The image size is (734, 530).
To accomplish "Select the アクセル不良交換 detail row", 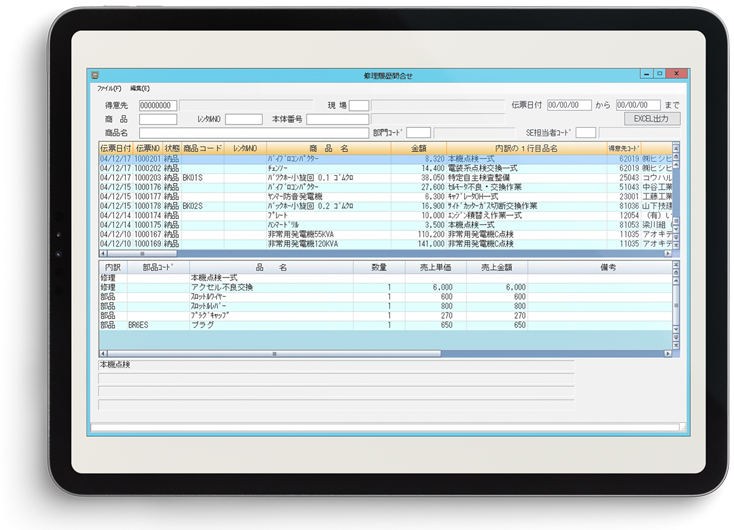I will click(x=385, y=287).
